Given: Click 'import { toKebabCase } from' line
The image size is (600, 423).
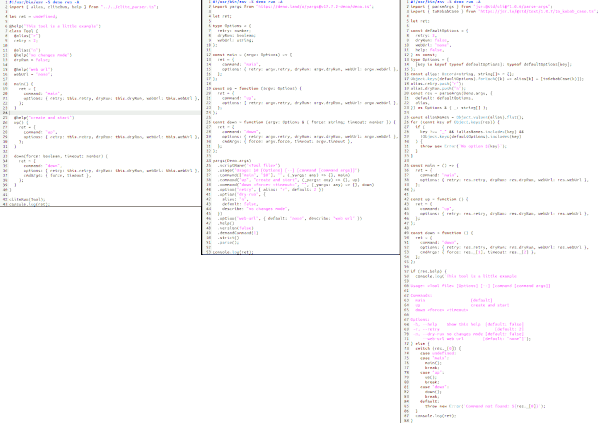Looking at the screenshot, I should click(504, 11).
